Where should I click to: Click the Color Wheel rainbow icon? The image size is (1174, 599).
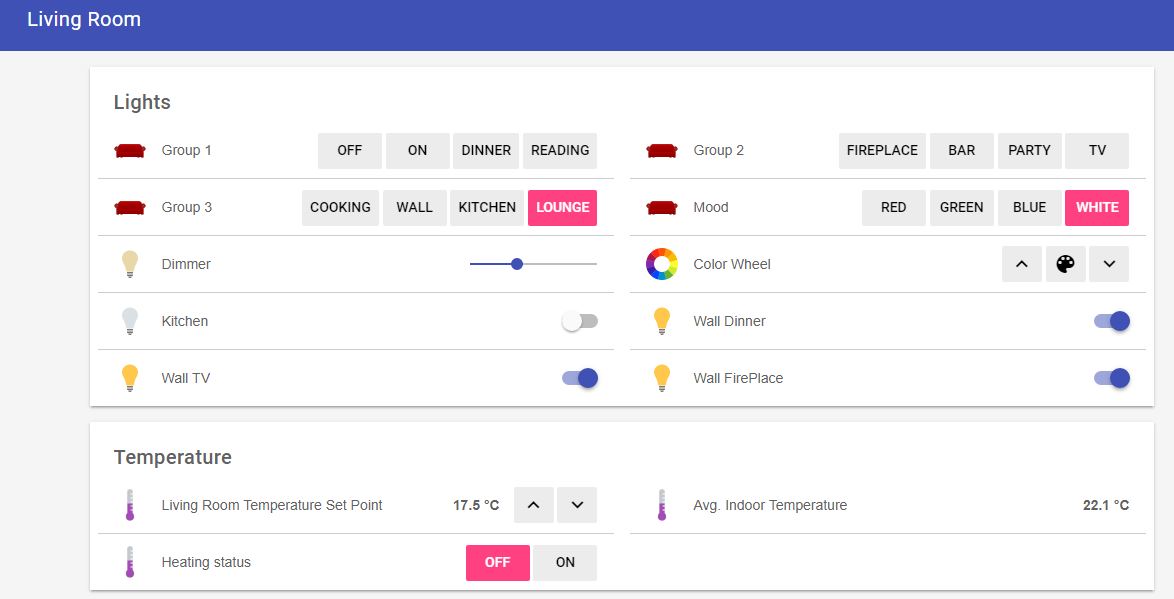[661, 264]
